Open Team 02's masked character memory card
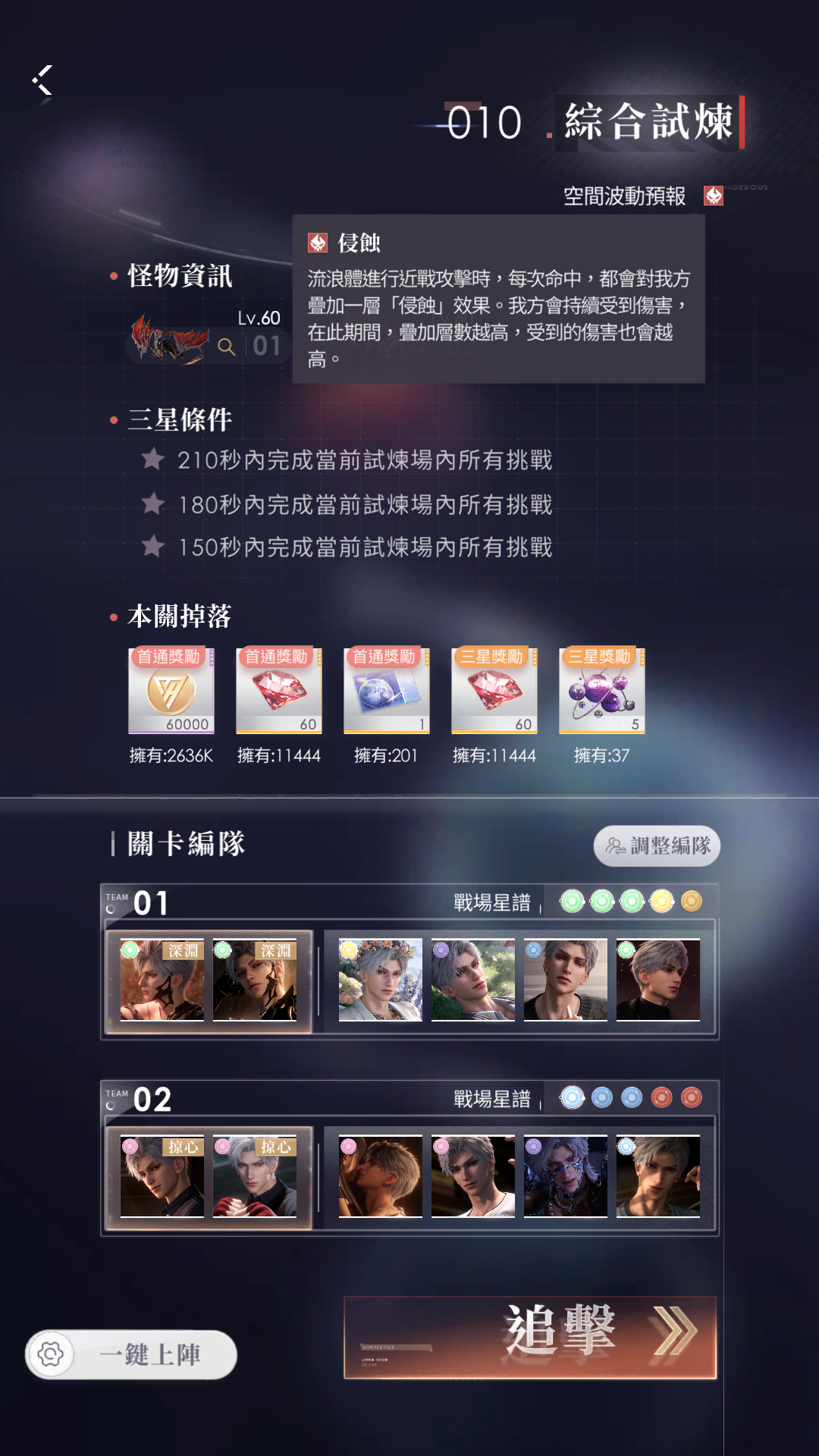Screen dimensions: 819x1456 [566, 1176]
